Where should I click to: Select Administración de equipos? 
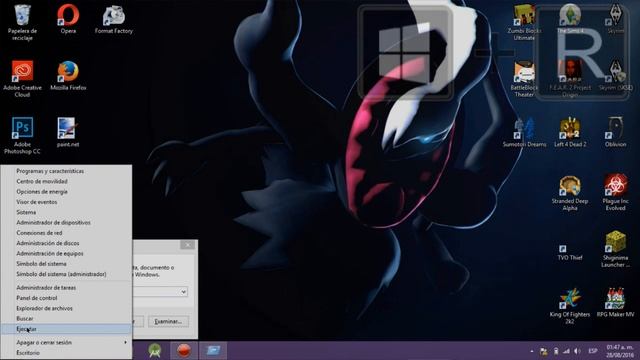tap(66, 253)
